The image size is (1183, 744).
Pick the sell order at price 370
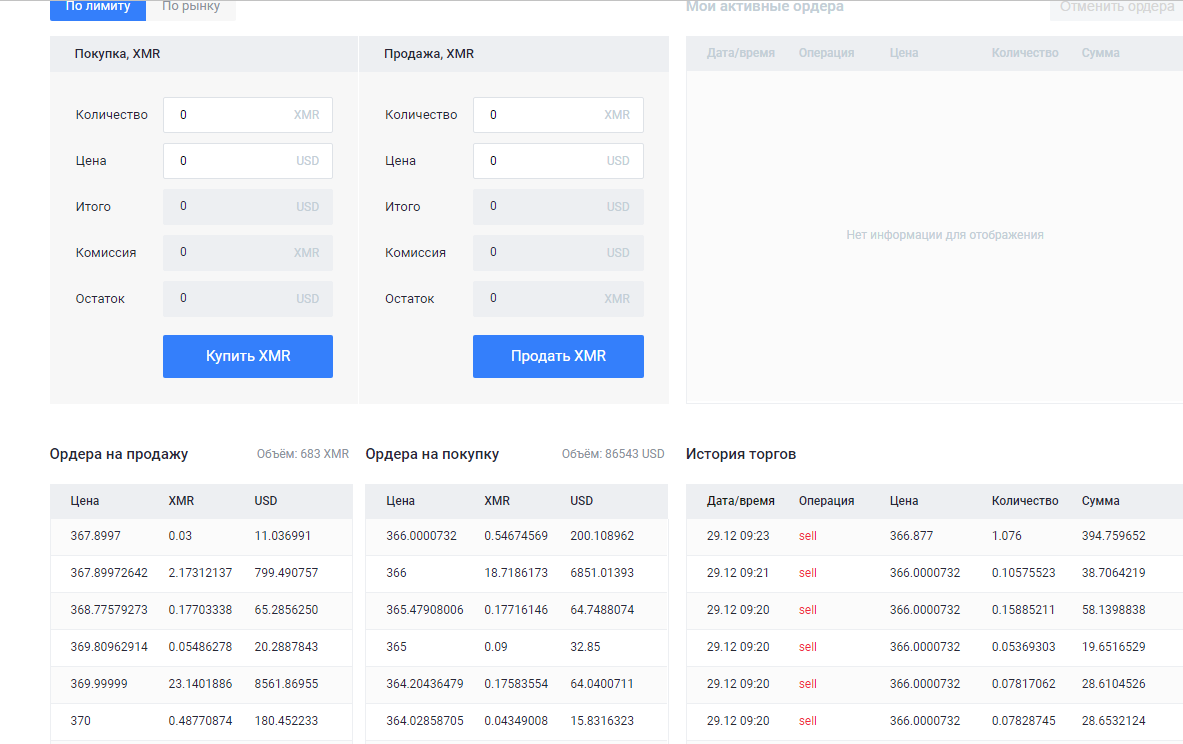click(200, 721)
